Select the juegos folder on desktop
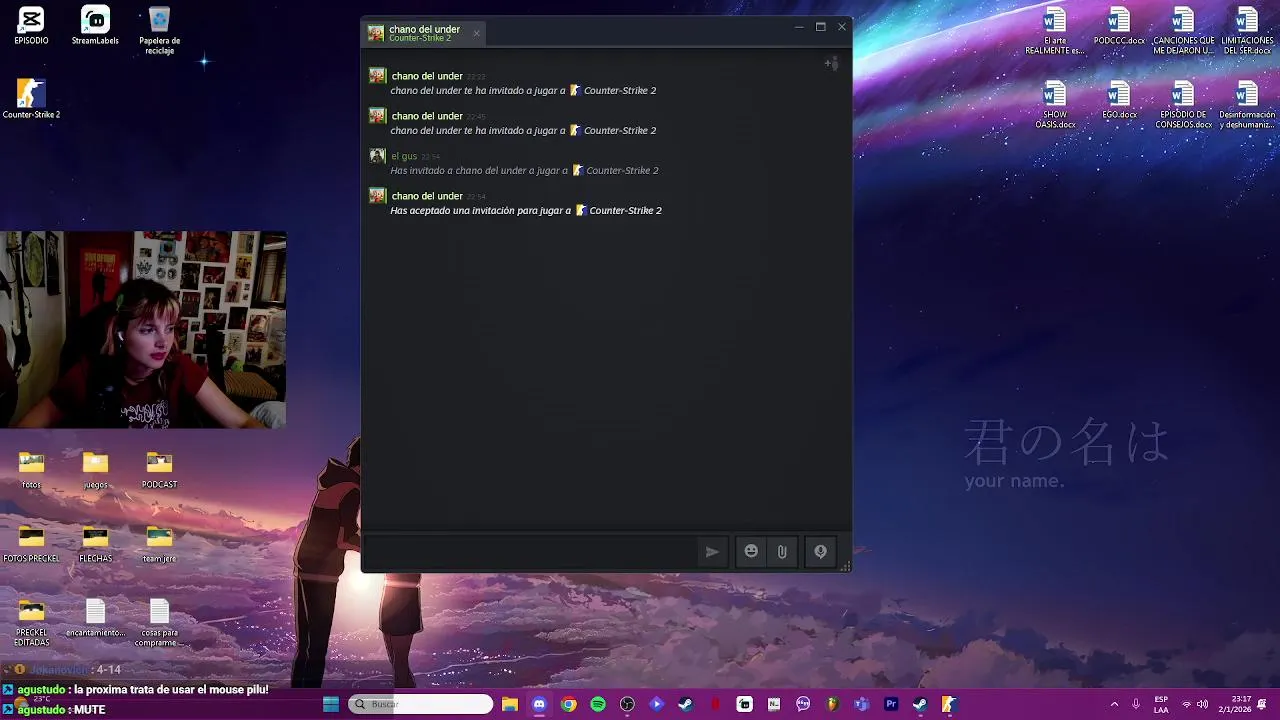Screen dimensions: 1280x720 [95, 470]
